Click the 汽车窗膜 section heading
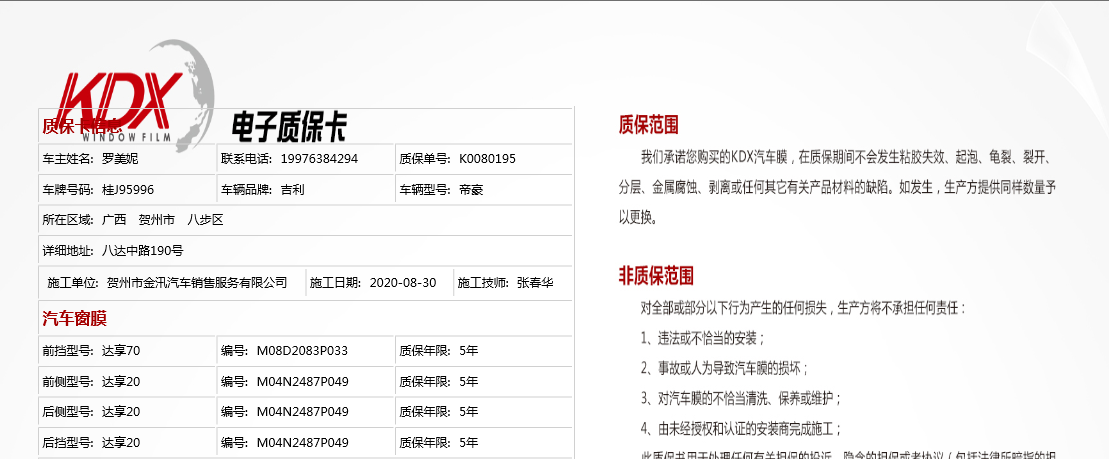This screenshot has width=1109, height=459. coord(74,319)
